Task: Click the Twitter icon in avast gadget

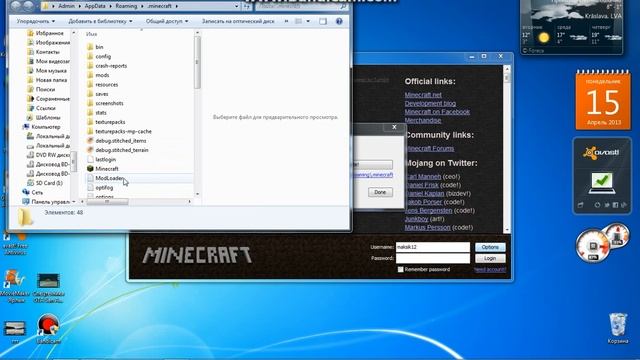Action: pos(607,205)
